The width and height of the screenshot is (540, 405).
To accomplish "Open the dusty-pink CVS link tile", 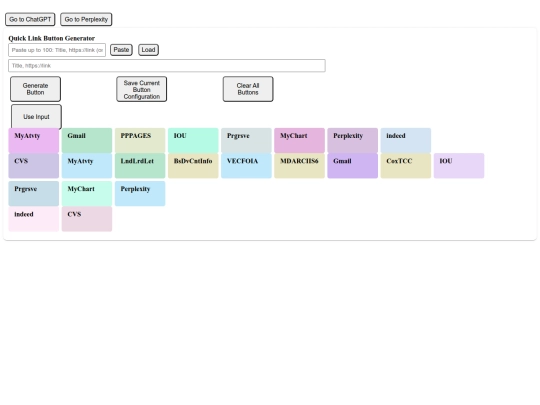I will pos(87,219).
